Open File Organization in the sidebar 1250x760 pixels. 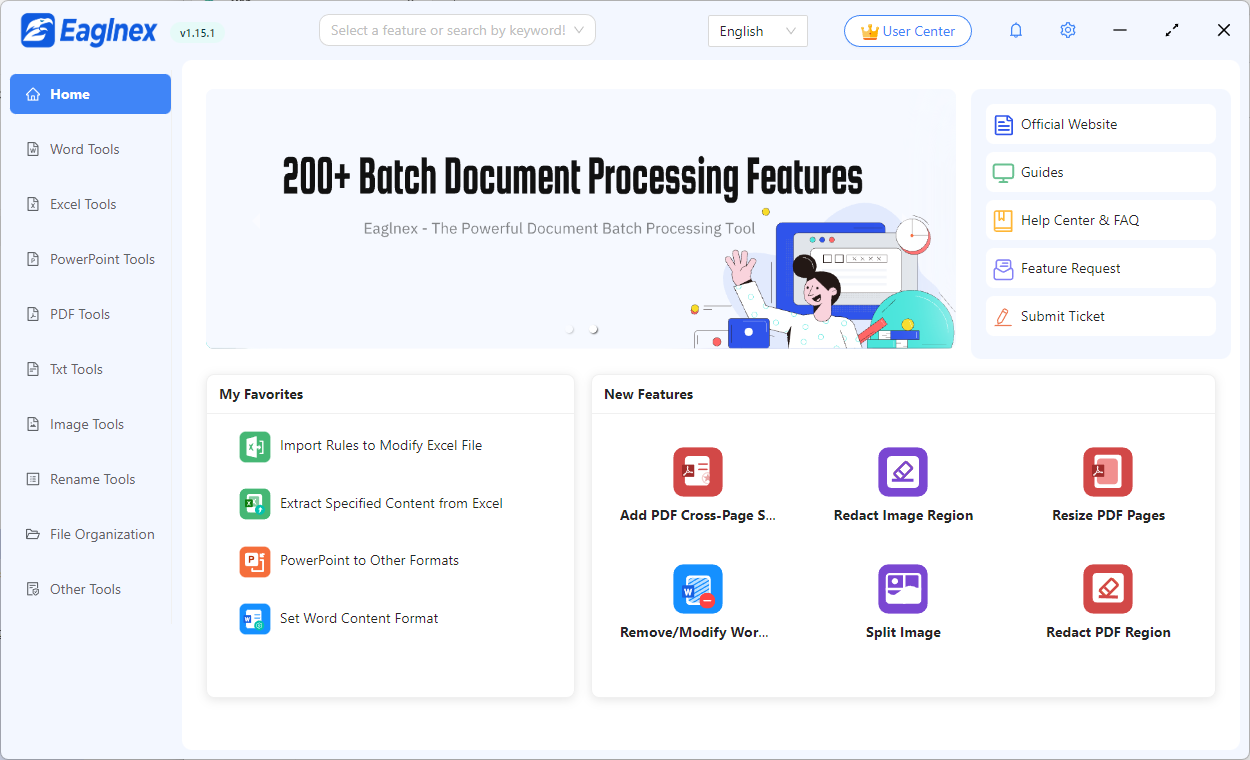(x=90, y=534)
